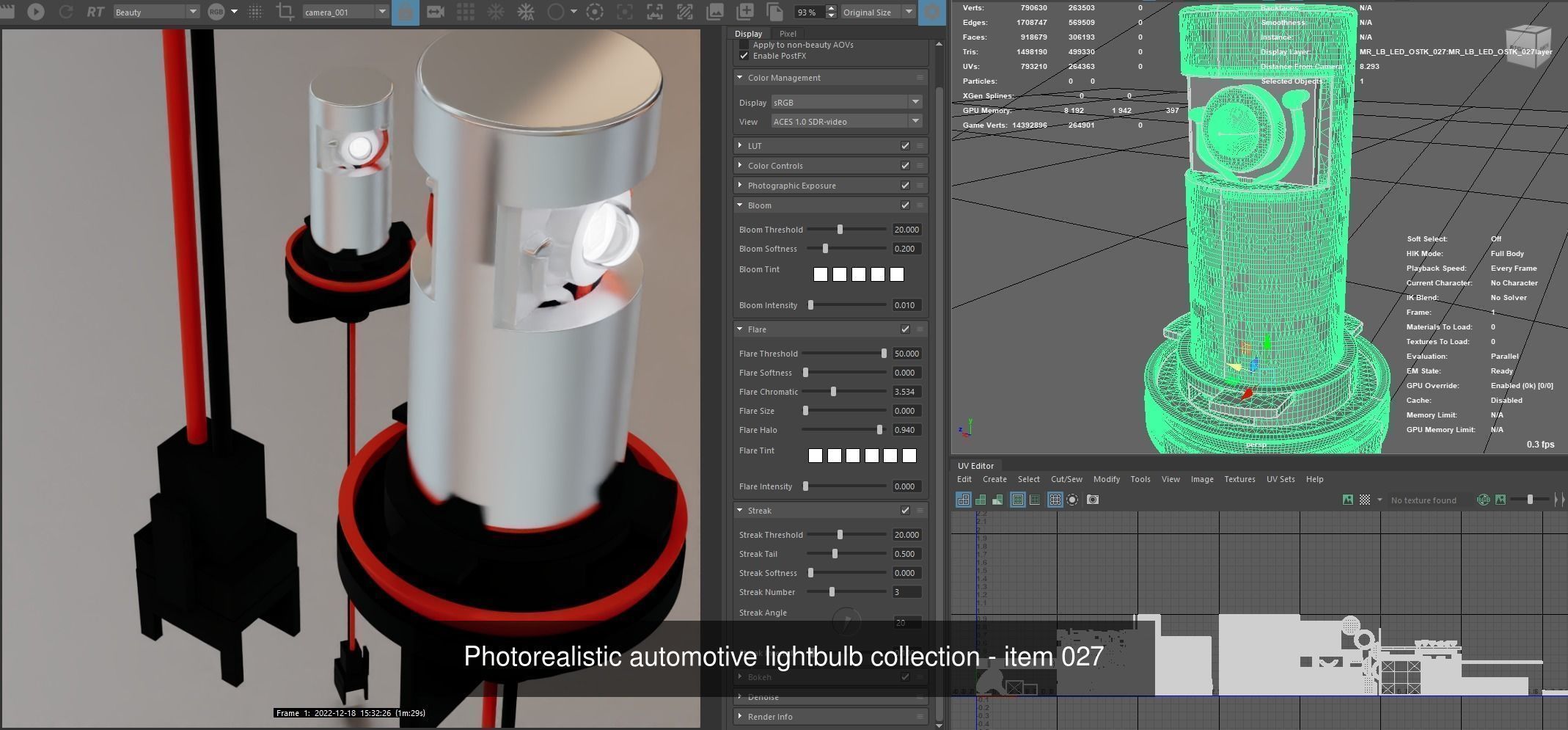
Task: Open the UV Editor Image menu
Action: (1201, 479)
